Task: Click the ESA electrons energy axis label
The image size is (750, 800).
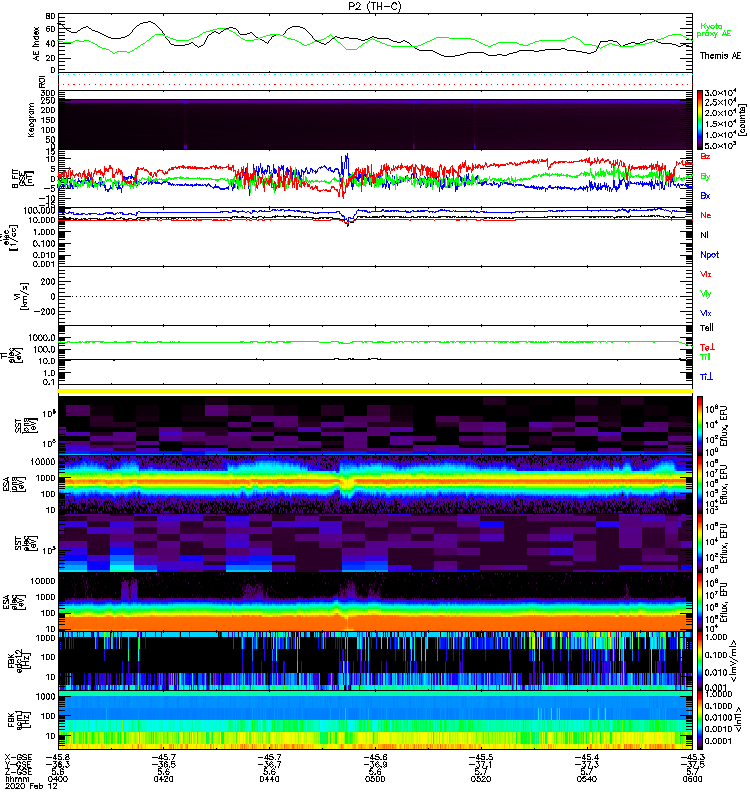Action: pyautogui.click(x=15, y=602)
